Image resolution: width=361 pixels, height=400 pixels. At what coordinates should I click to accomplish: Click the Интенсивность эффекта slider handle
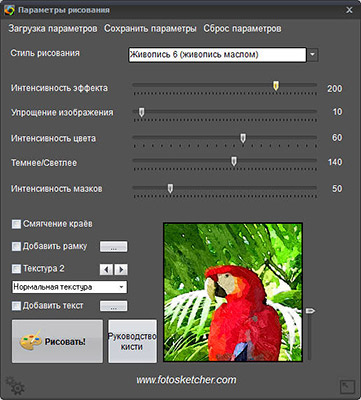coord(276,86)
